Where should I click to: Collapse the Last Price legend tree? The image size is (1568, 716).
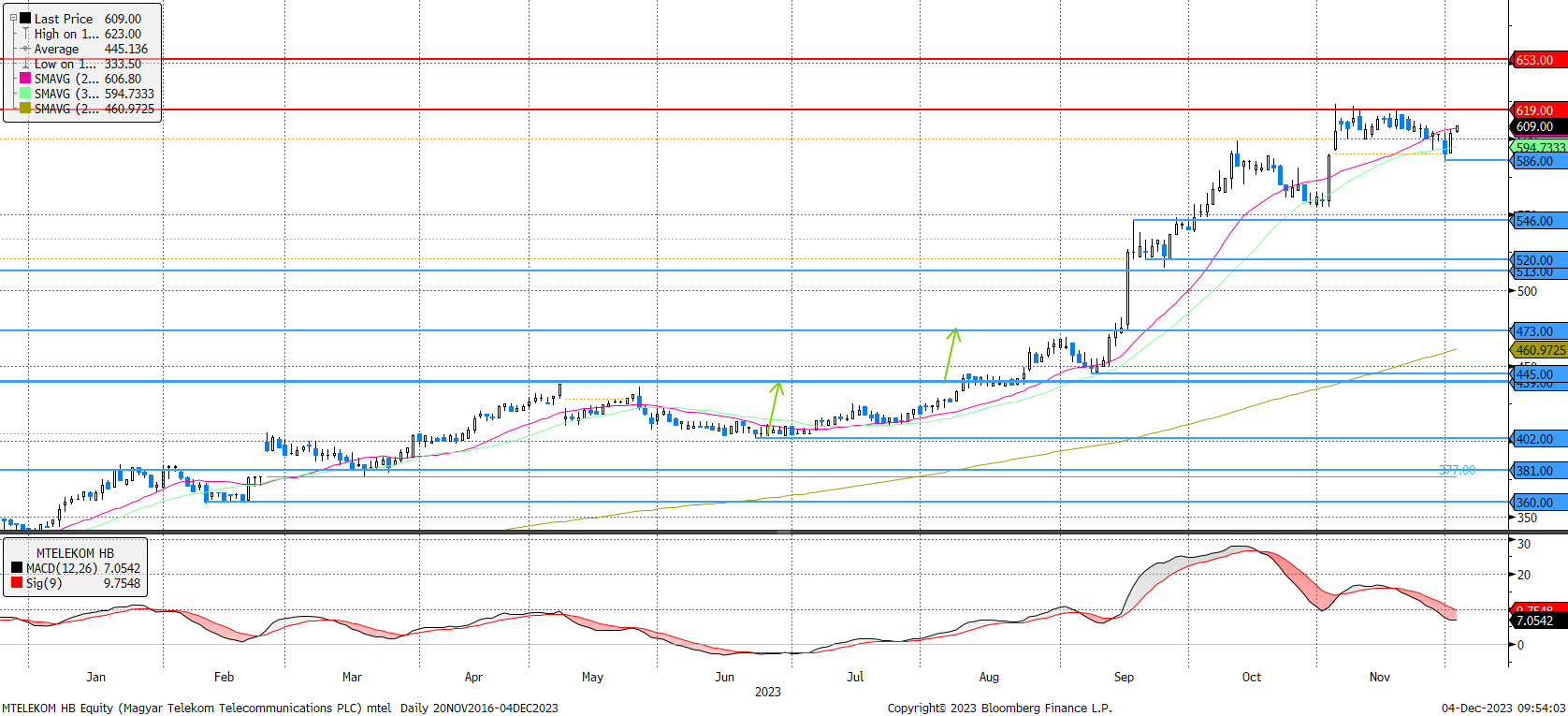13,18
